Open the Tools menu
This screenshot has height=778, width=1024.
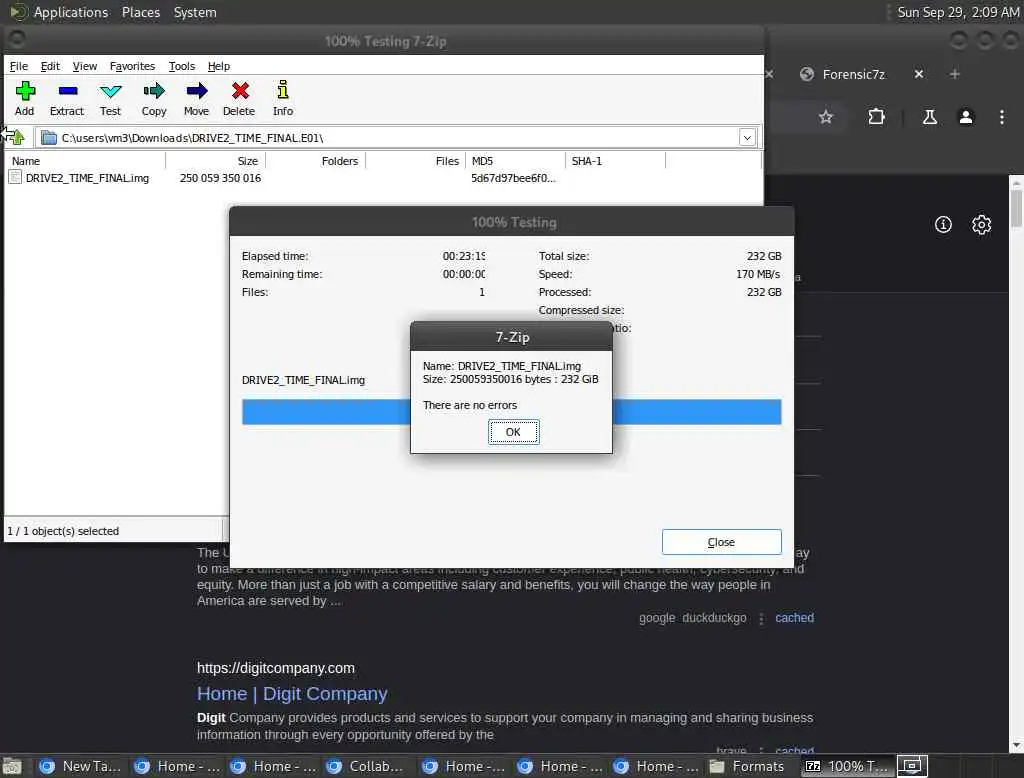tap(182, 66)
